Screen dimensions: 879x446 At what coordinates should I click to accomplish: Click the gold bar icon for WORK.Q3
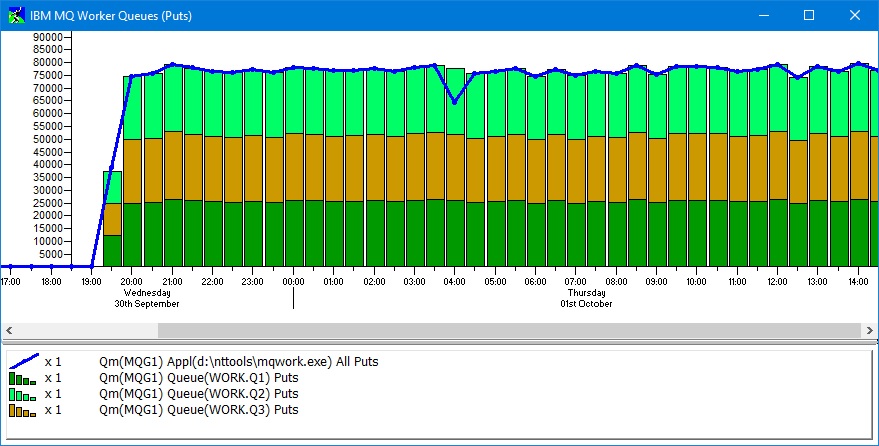point(22,410)
